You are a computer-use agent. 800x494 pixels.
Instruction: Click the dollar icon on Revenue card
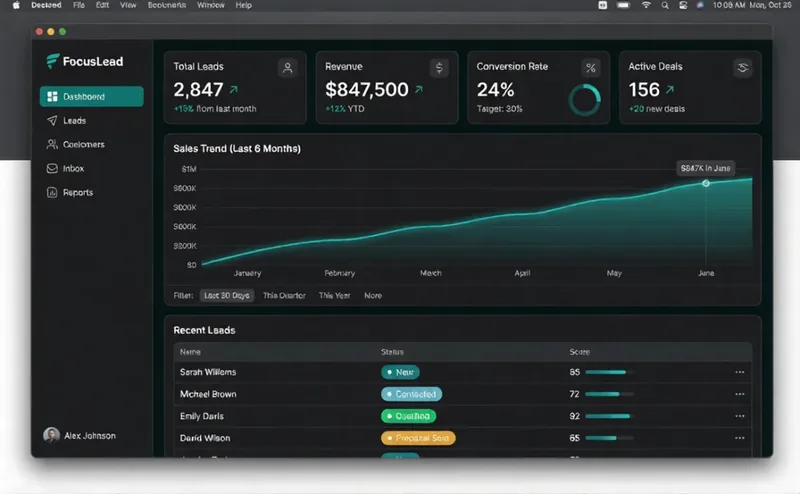pyautogui.click(x=439, y=68)
